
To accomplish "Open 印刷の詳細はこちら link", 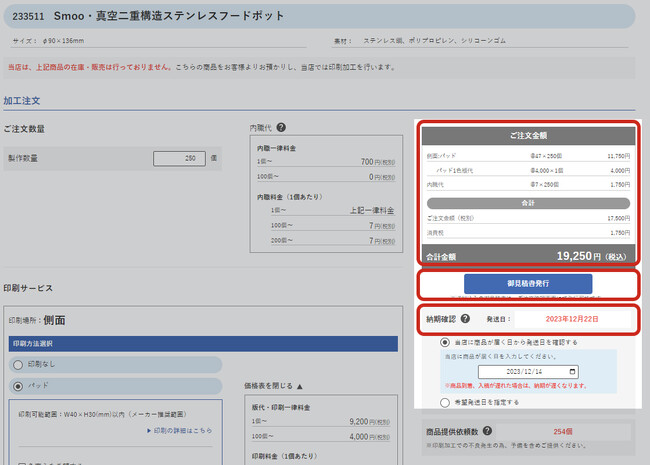I will click(x=178, y=430).
